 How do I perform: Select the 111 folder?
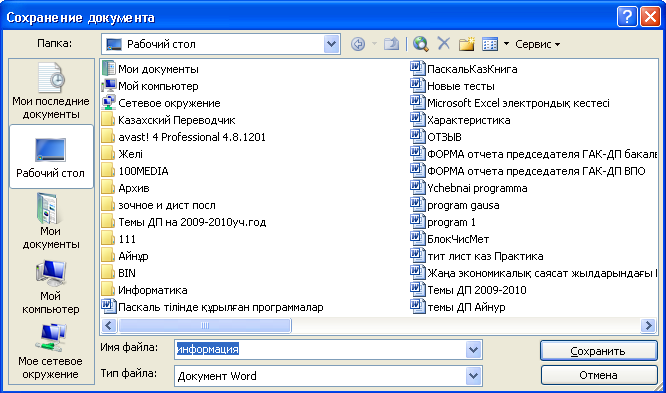click(x=119, y=239)
